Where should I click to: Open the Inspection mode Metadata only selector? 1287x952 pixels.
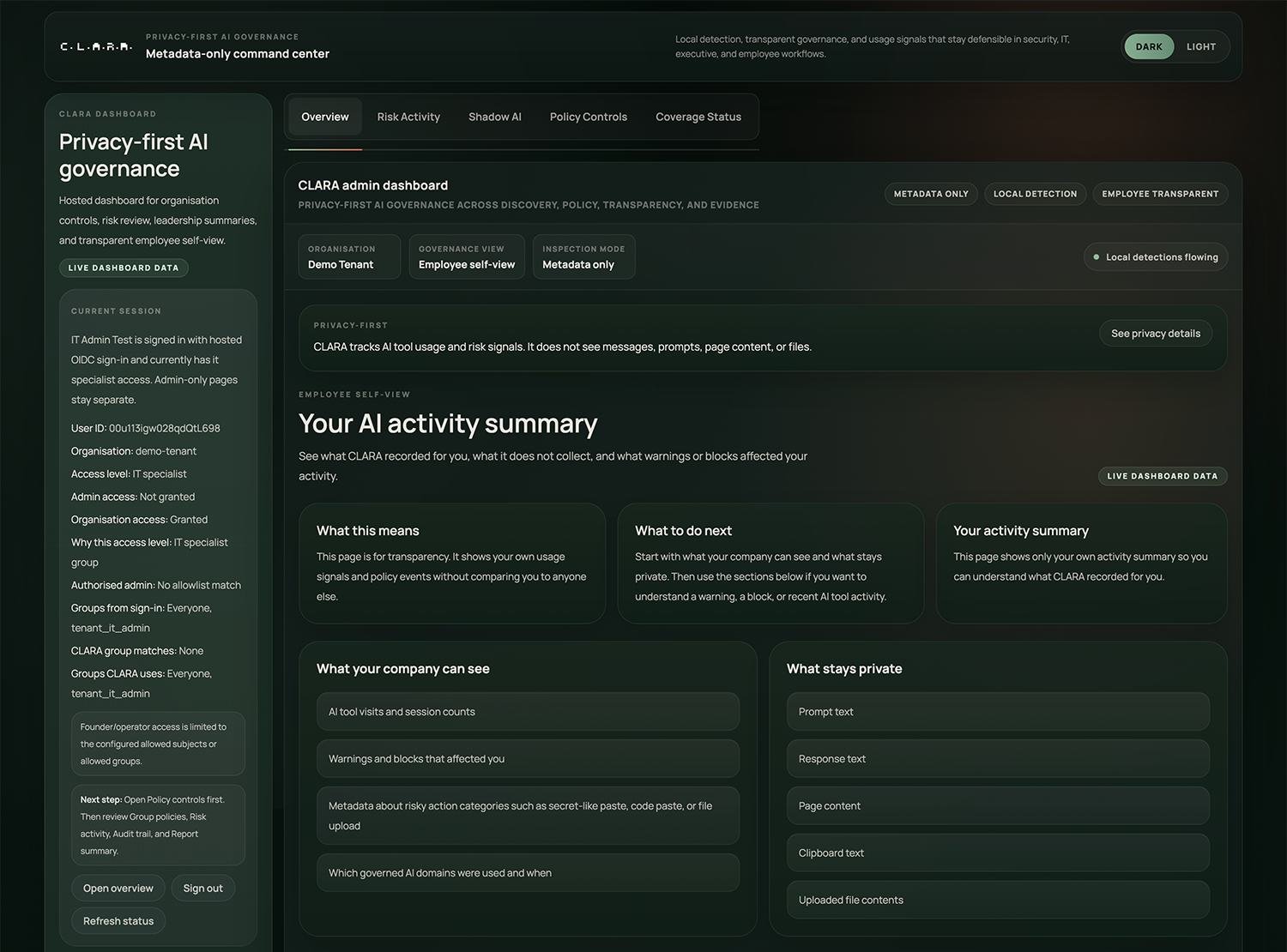(583, 256)
